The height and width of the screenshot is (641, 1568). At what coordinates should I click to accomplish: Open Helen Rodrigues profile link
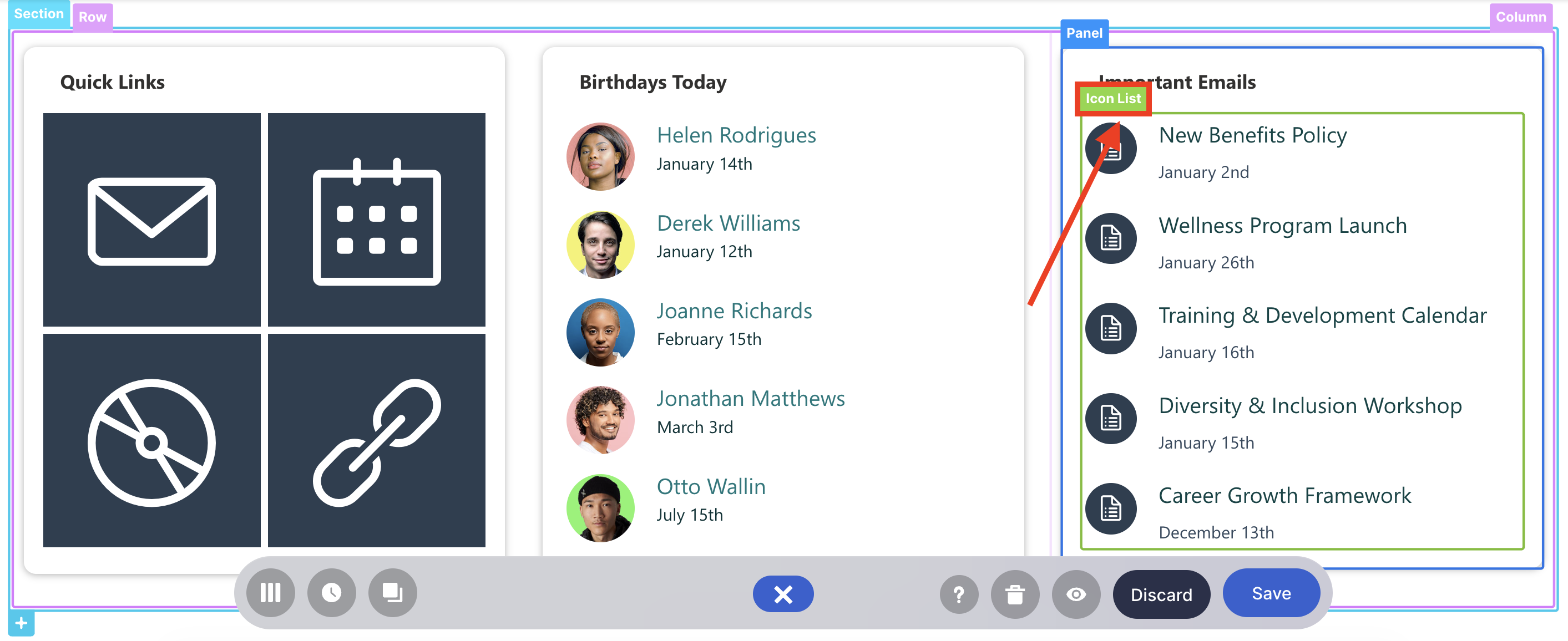click(736, 135)
